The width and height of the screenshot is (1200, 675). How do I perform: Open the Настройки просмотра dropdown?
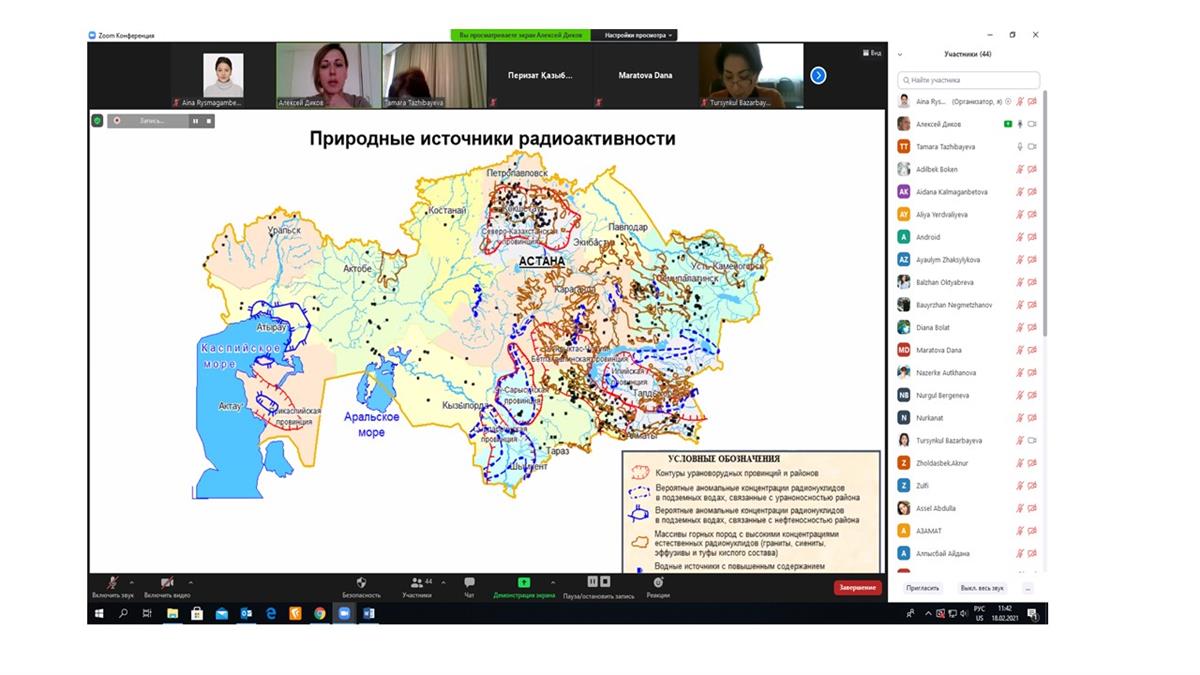pyautogui.click(x=639, y=35)
